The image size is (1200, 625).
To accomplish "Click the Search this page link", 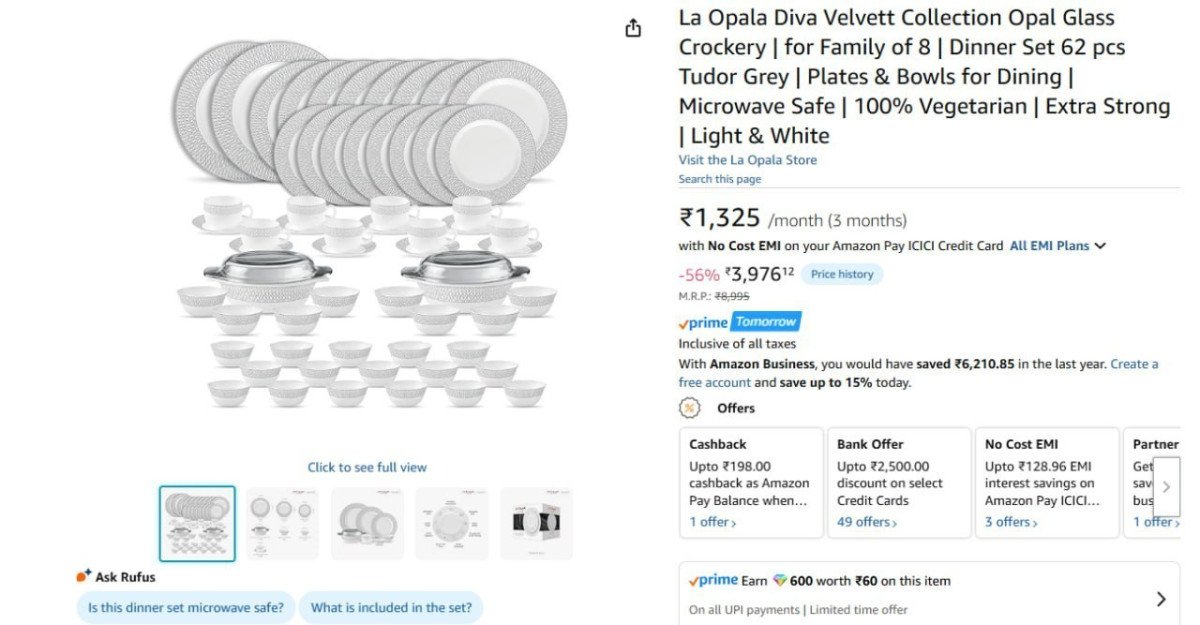I will point(720,179).
